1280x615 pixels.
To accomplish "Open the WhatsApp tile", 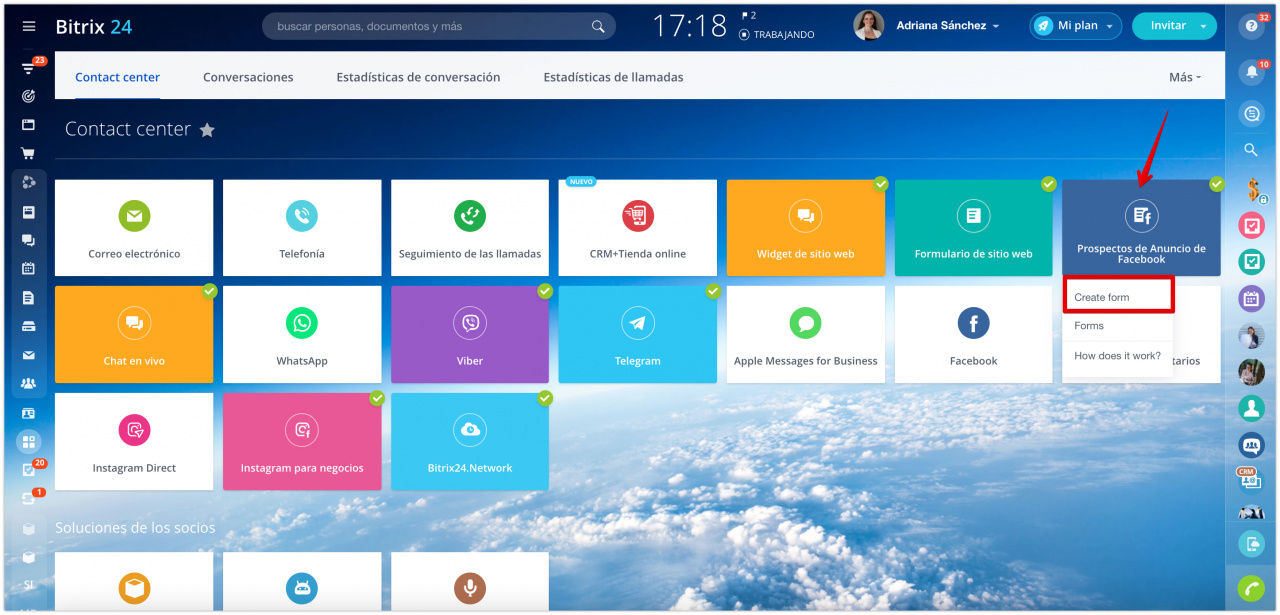I will (302, 334).
